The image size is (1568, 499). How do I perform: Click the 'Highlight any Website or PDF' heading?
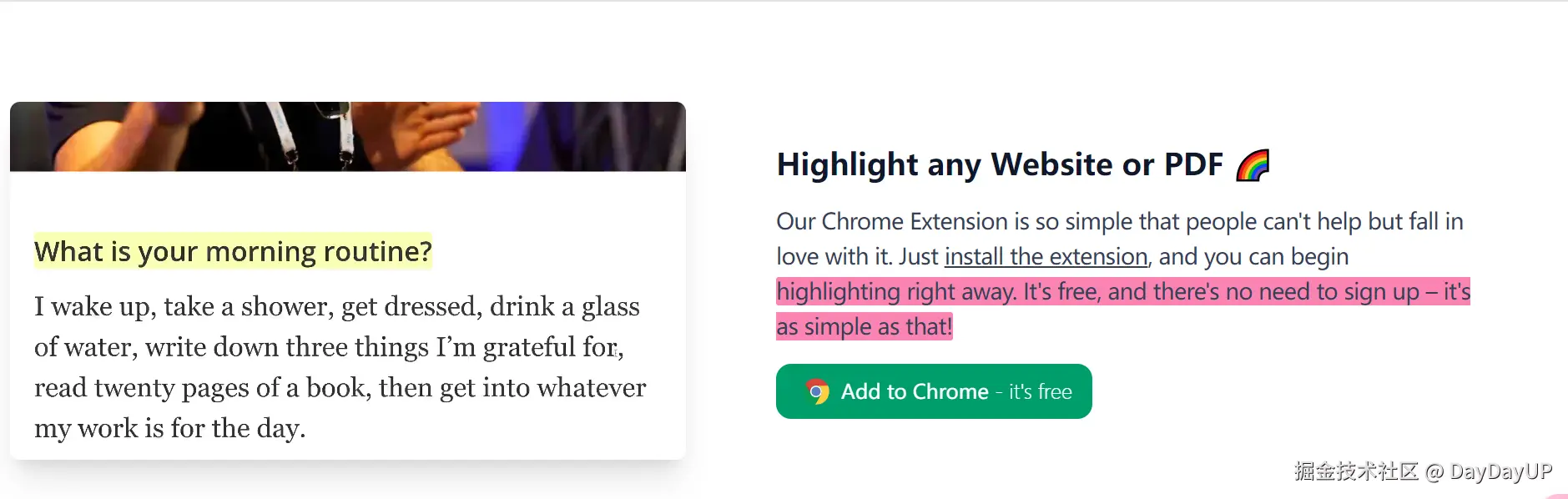tap(1000, 164)
